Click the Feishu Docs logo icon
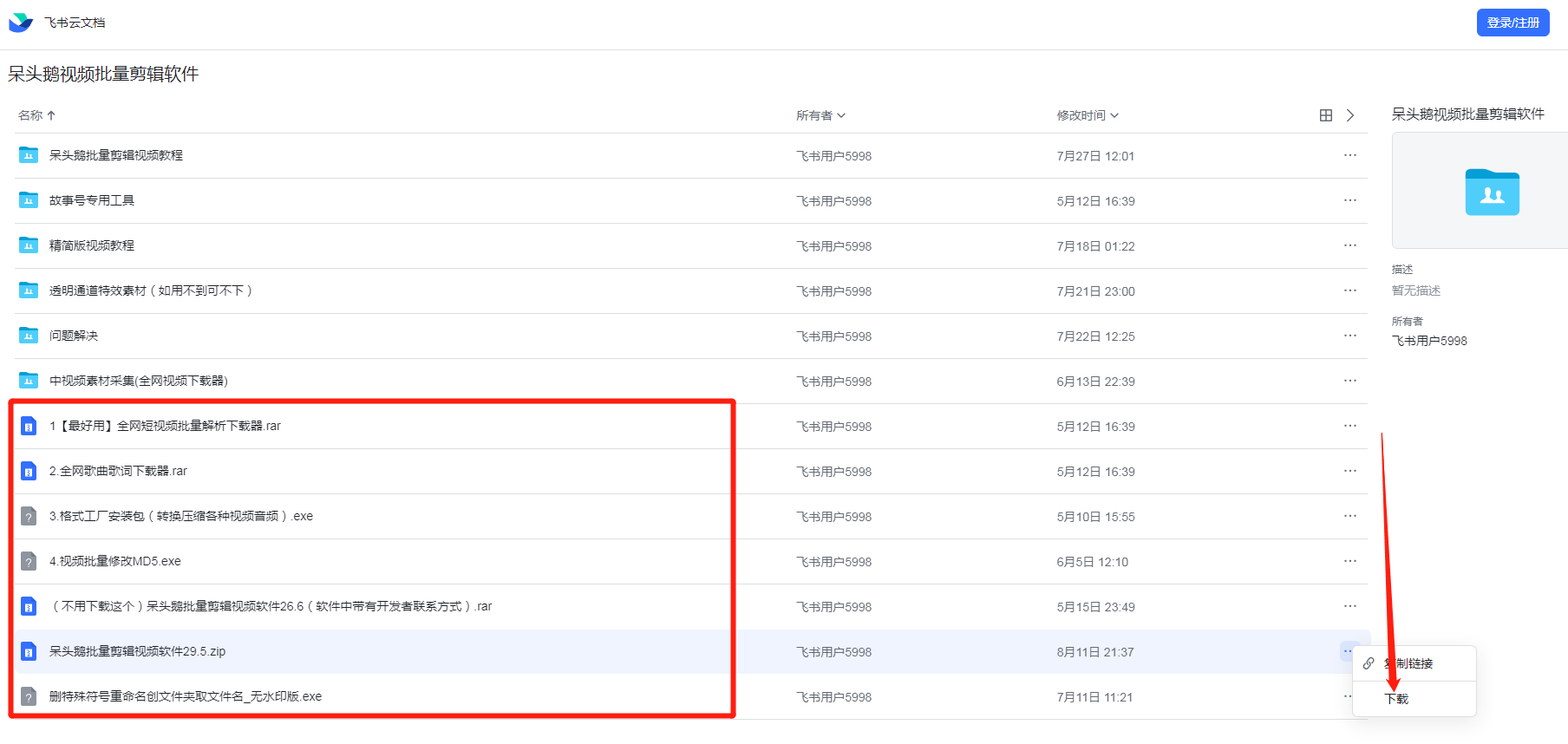Viewport: 1568px width, 744px height. tap(21, 23)
